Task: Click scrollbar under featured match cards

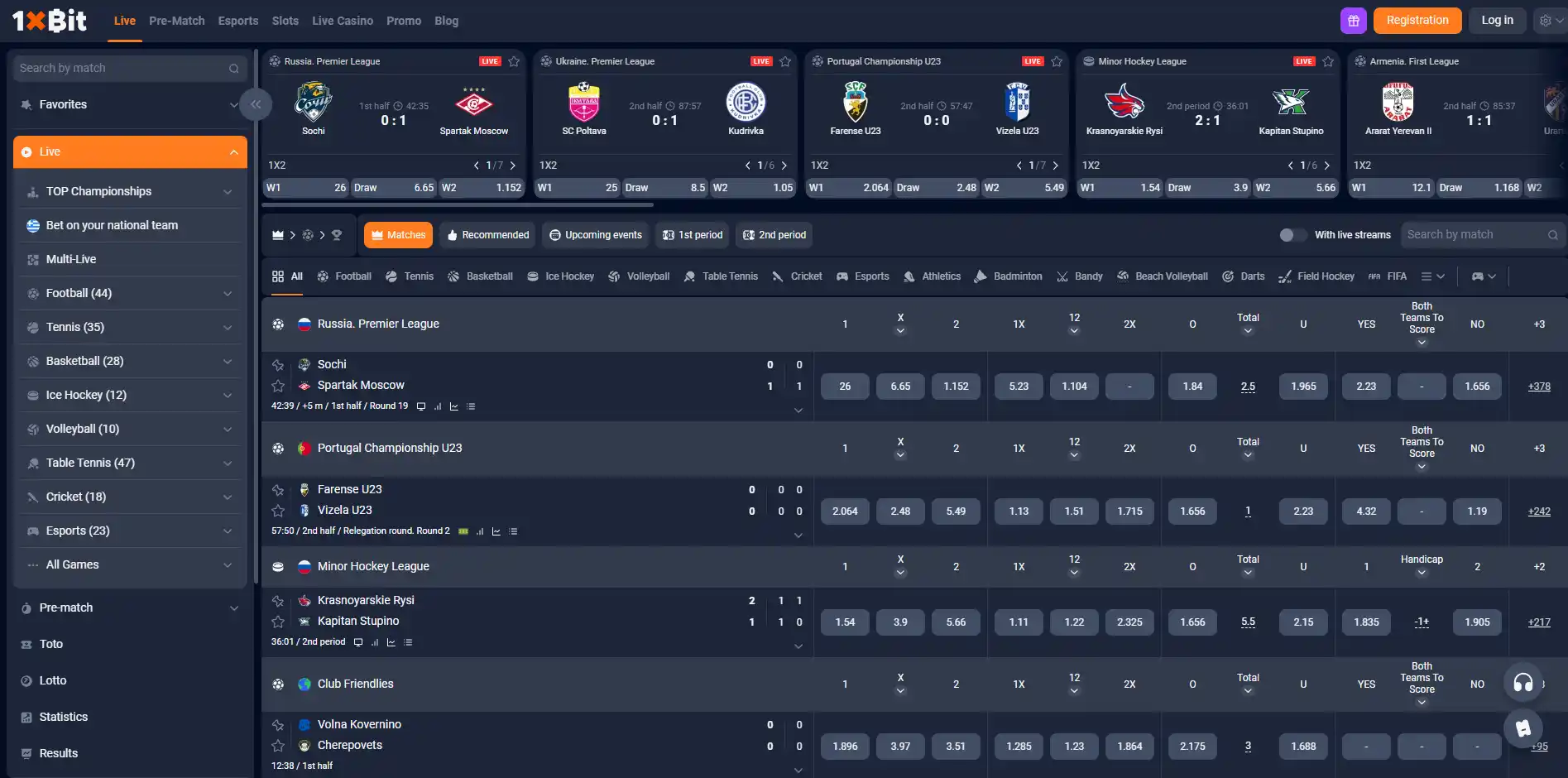Action: 459,204
